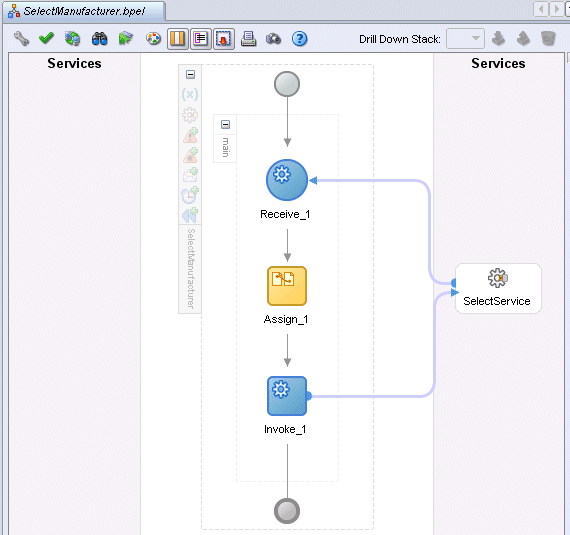Image resolution: width=570 pixels, height=535 pixels.
Task: Collapse the SelectManufacturer process scope
Action: [x=190, y=75]
